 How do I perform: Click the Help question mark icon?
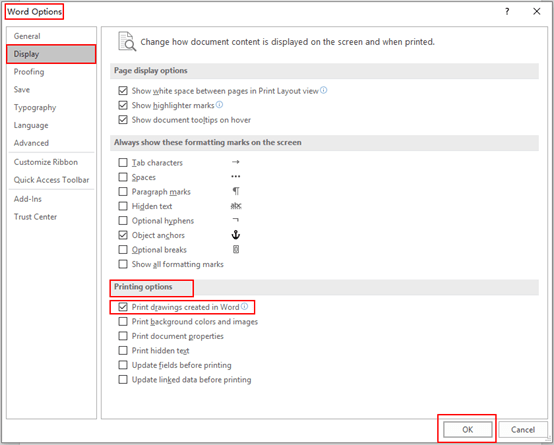[507, 12]
